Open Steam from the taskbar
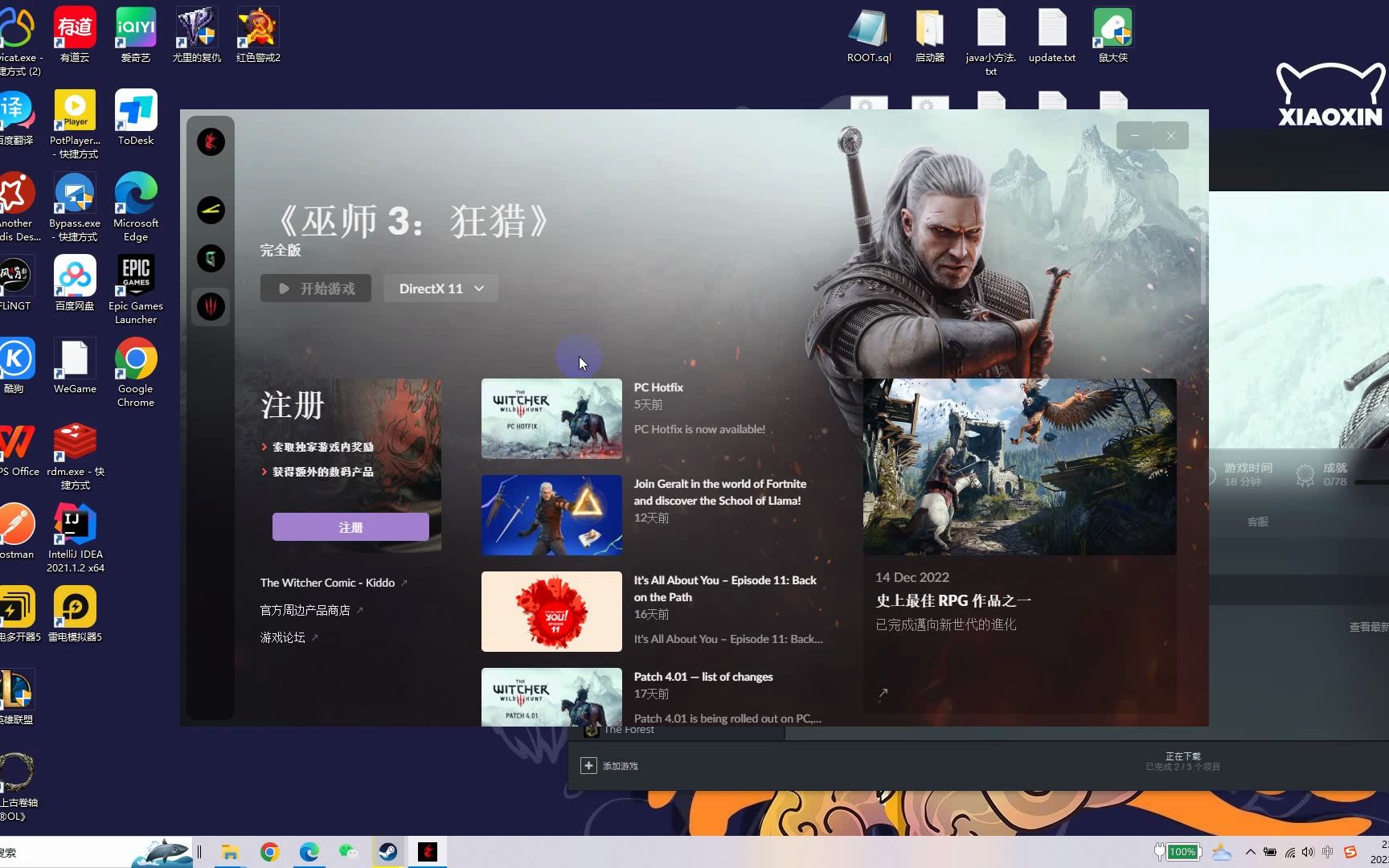The width and height of the screenshot is (1389, 868). 388,852
